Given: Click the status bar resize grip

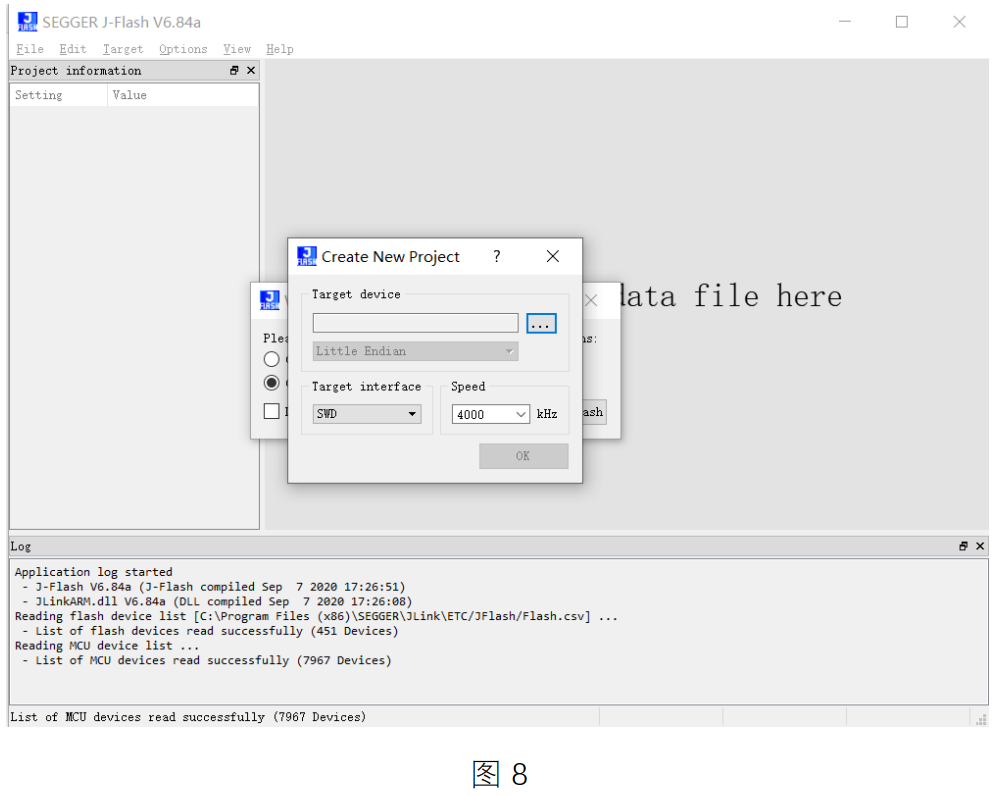Looking at the screenshot, I should pos(982,719).
